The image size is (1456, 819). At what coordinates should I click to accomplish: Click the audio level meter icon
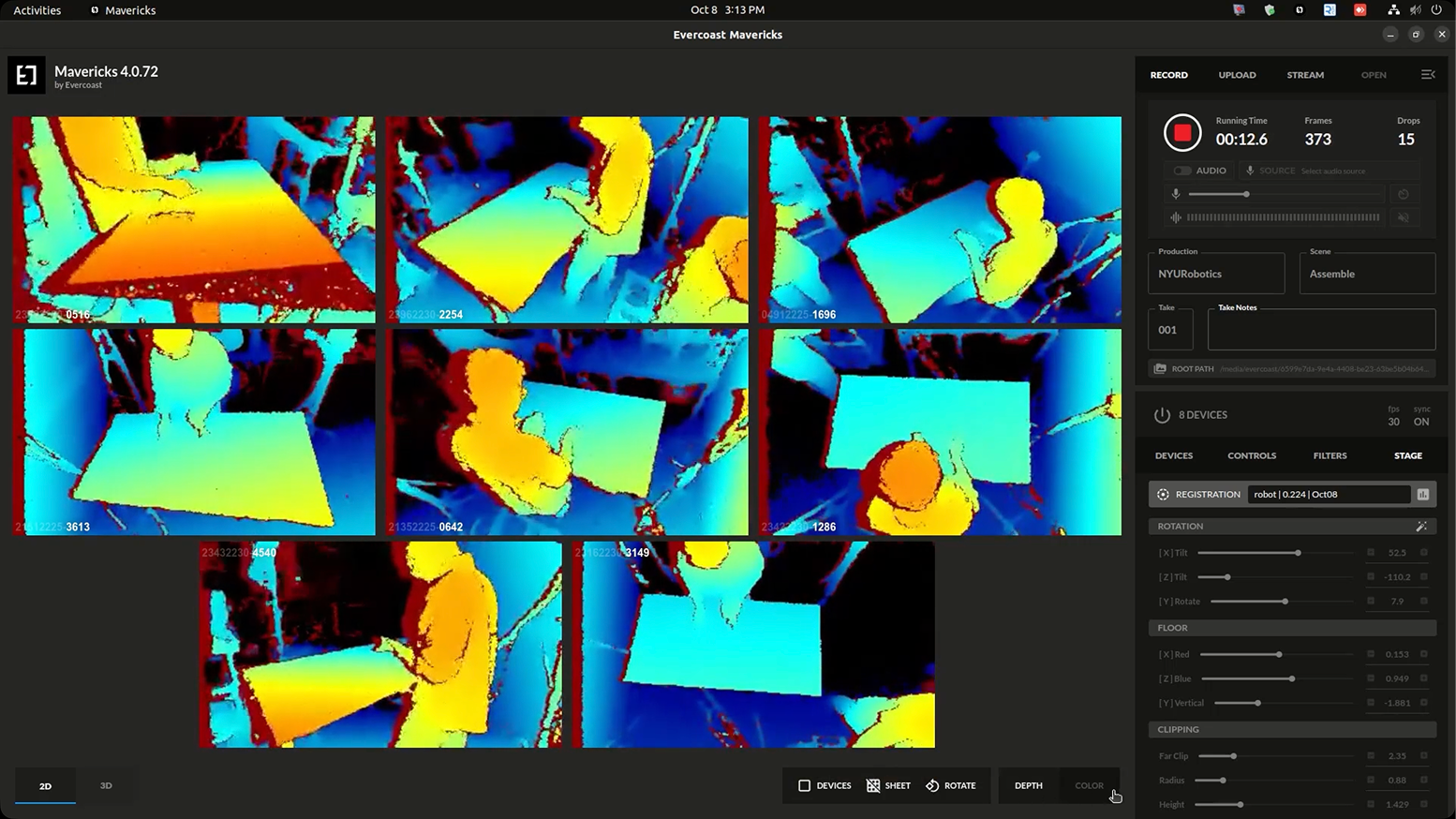click(1177, 216)
